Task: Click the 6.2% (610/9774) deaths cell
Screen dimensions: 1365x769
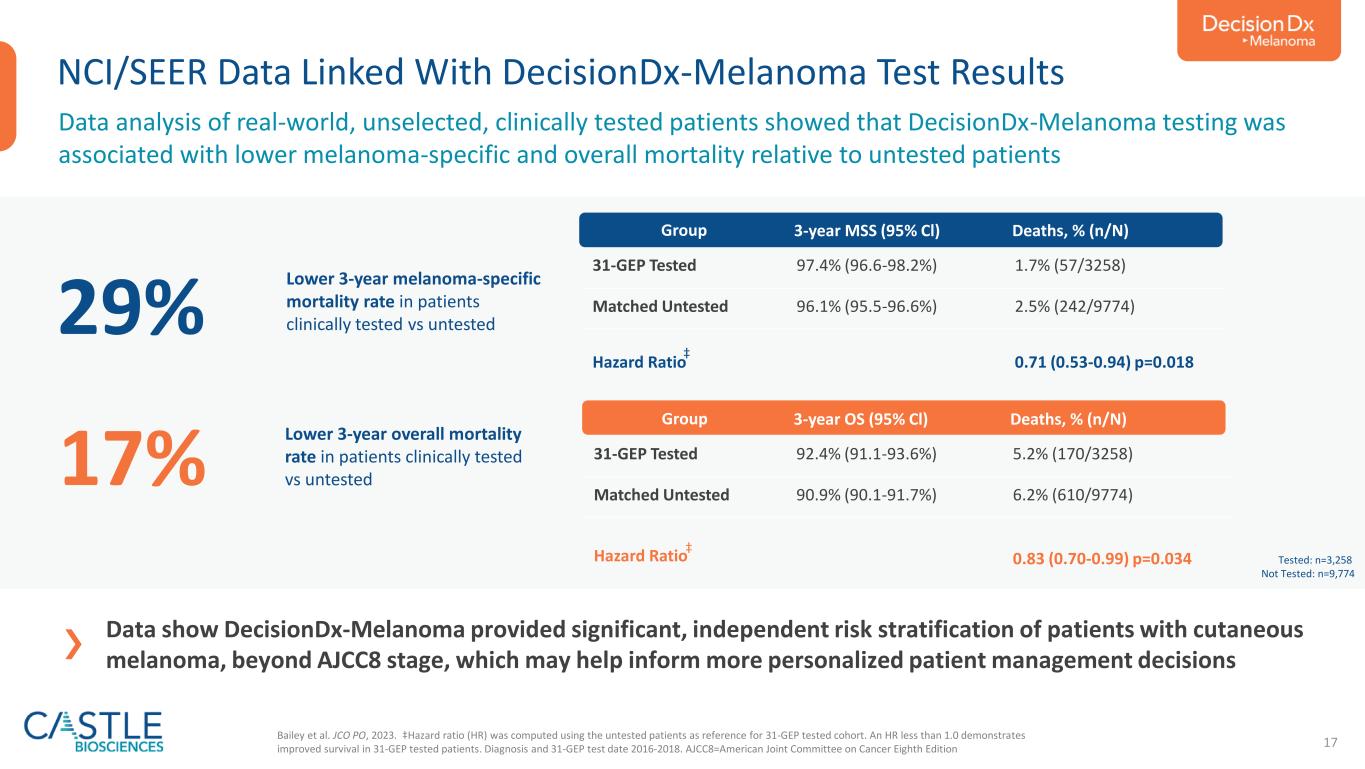Action: click(x=1072, y=494)
